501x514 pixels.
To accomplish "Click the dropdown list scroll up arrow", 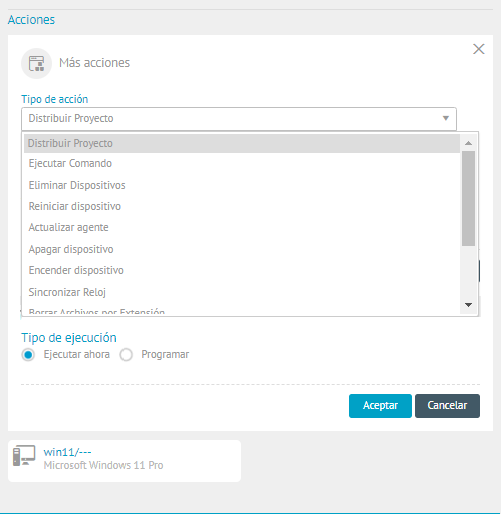I will pyautogui.click(x=468, y=143).
